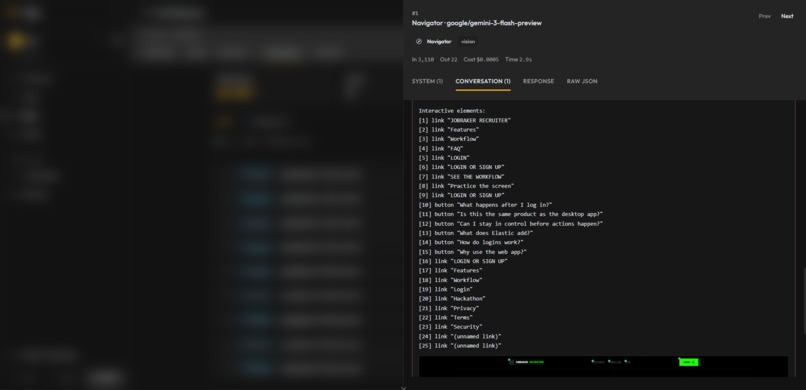Click line [5] link "LOGIN"
The height and width of the screenshot is (390, 806).
pos(444,158)
